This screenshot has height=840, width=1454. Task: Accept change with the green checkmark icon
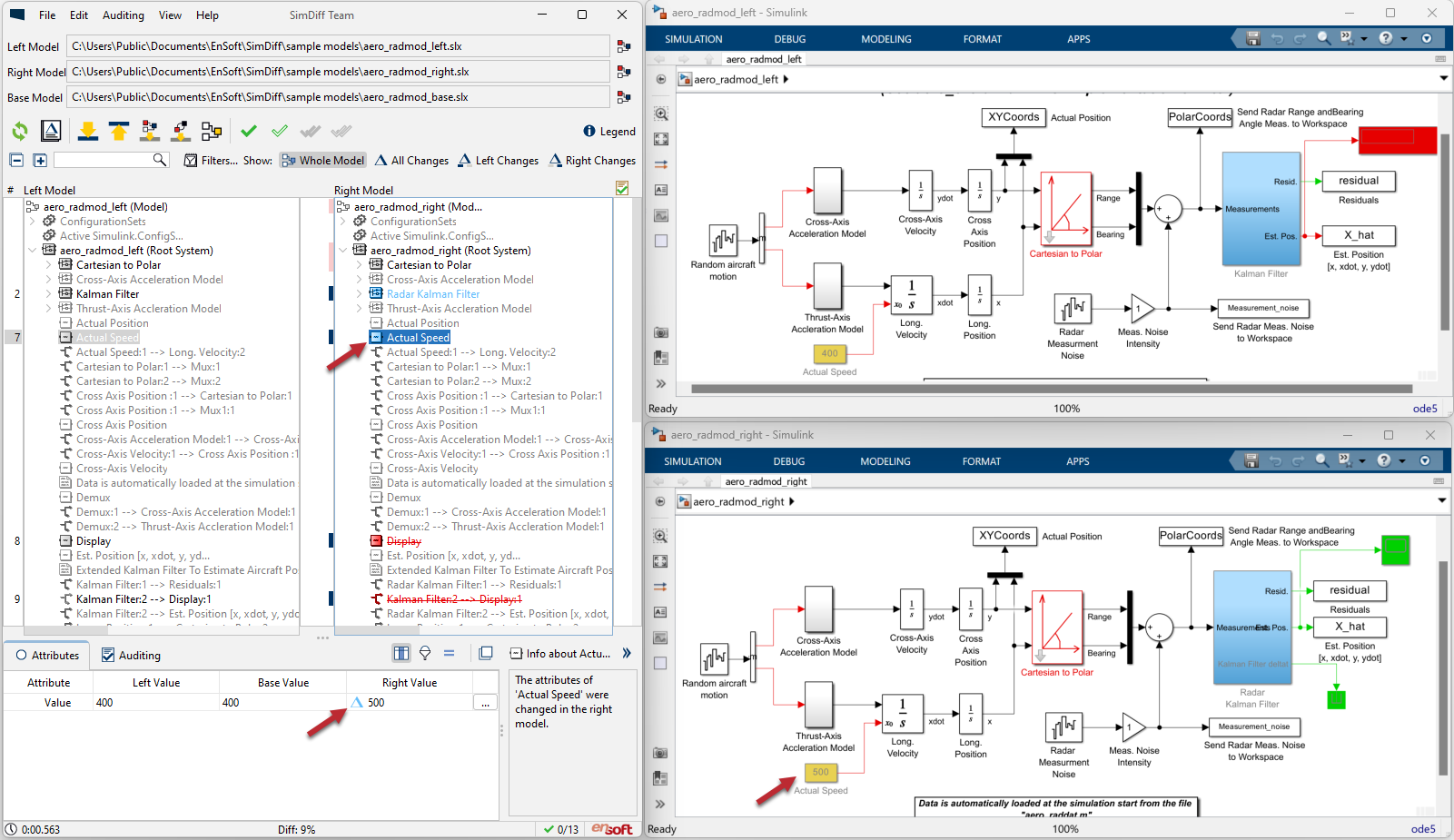coord(249,131)
